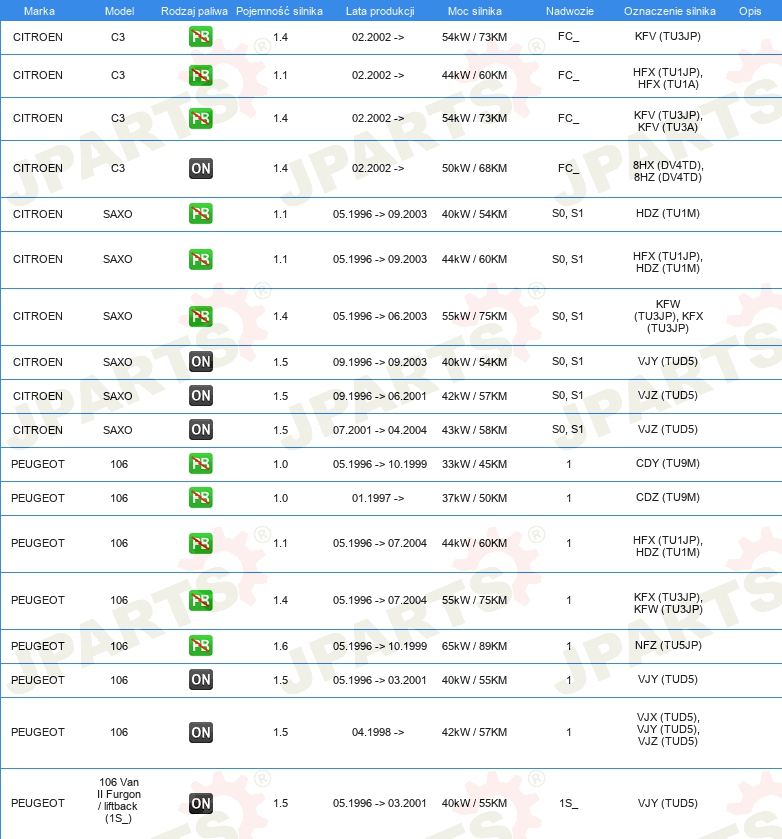
Task: Select the '04.1998 ->' production years cell
Action: (x=378, y=732)
